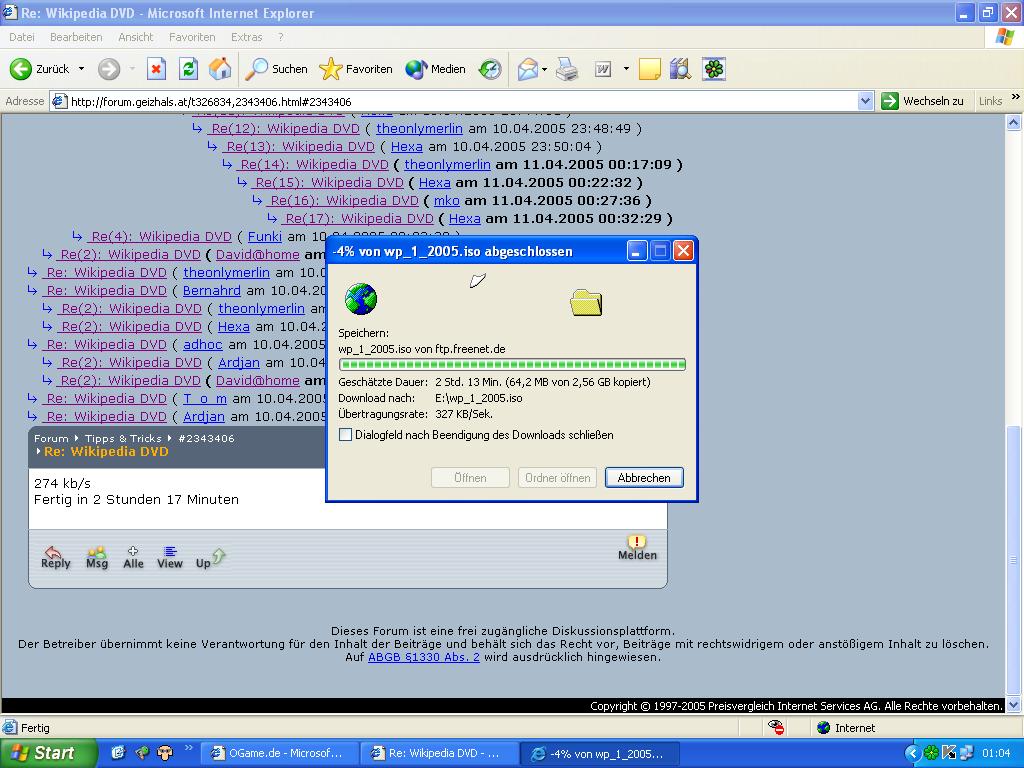This screenshot has height=768, width=1024.
Task: Open the Mail button dropdown arrow
Action: tap(544, 69)
